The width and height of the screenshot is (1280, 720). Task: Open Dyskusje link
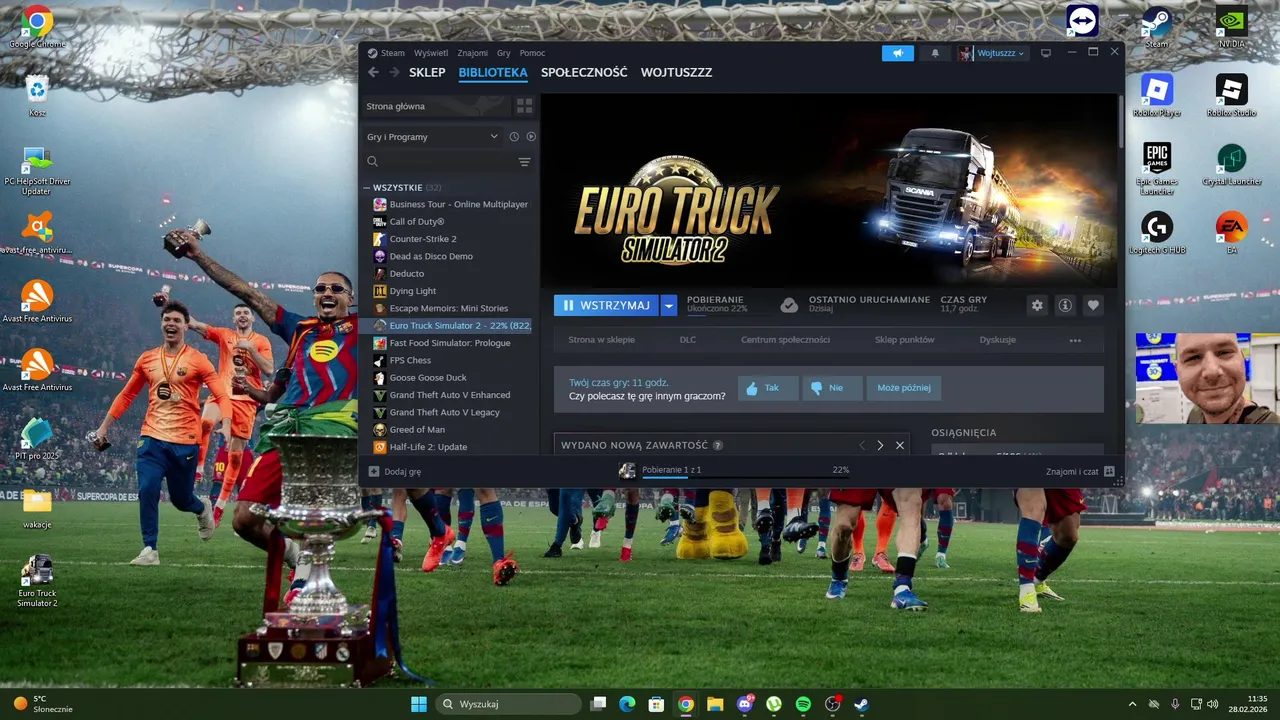coord(998,340)
